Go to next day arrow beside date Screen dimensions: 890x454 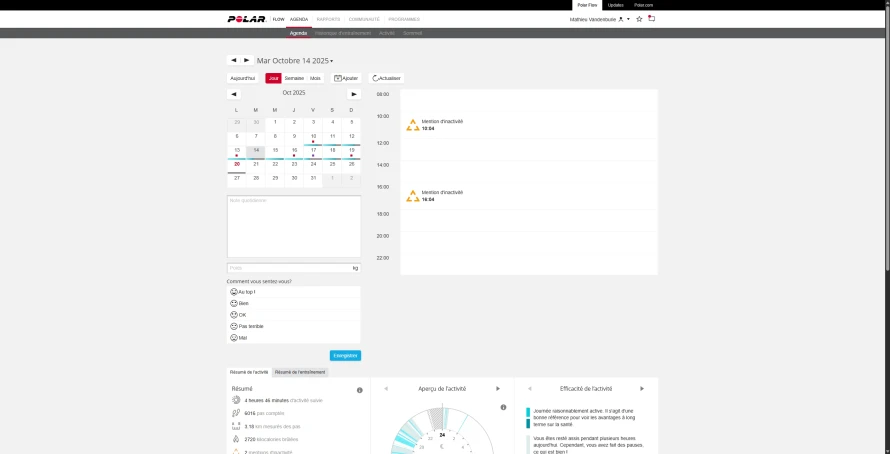click(246, 60)
